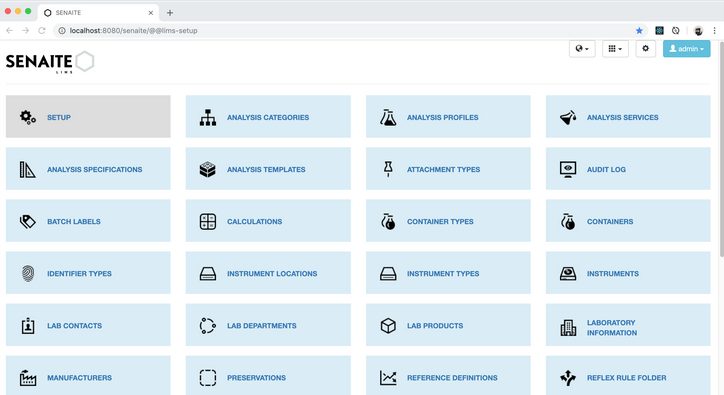Click the Laboratory Information building icon

pyautogui.click(x=568, y=328)
